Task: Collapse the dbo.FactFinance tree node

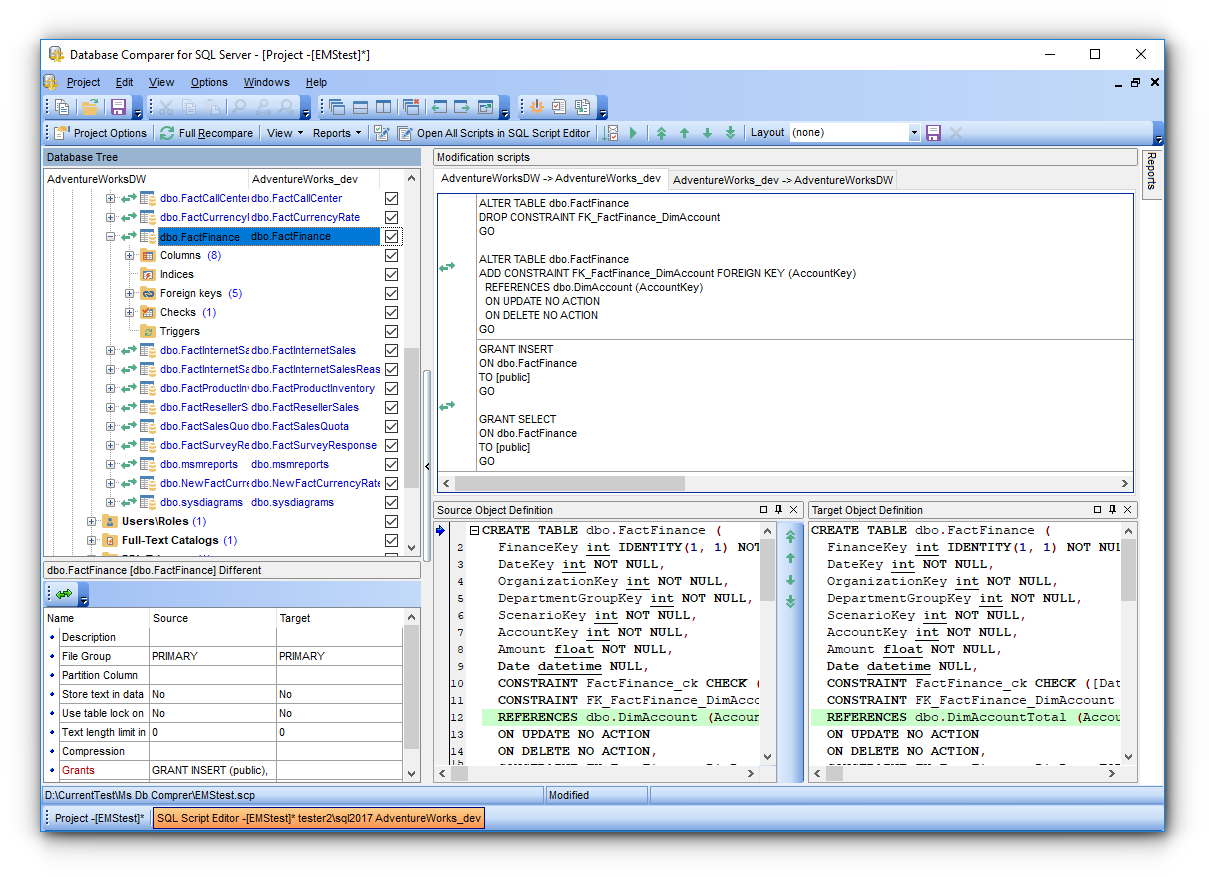Action: click(110, 237)
